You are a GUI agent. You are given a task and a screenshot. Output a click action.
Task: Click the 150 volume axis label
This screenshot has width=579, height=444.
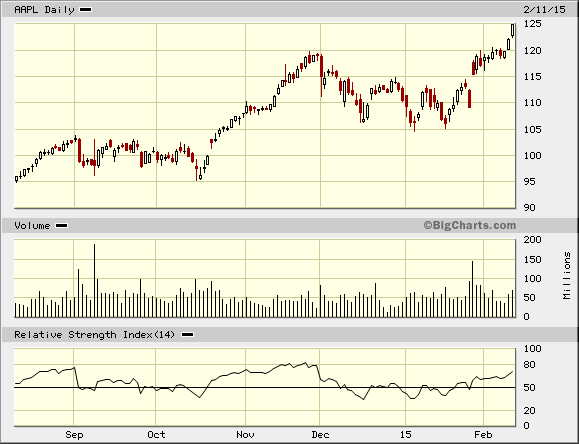pyautogui.click(x=532, y=260)
